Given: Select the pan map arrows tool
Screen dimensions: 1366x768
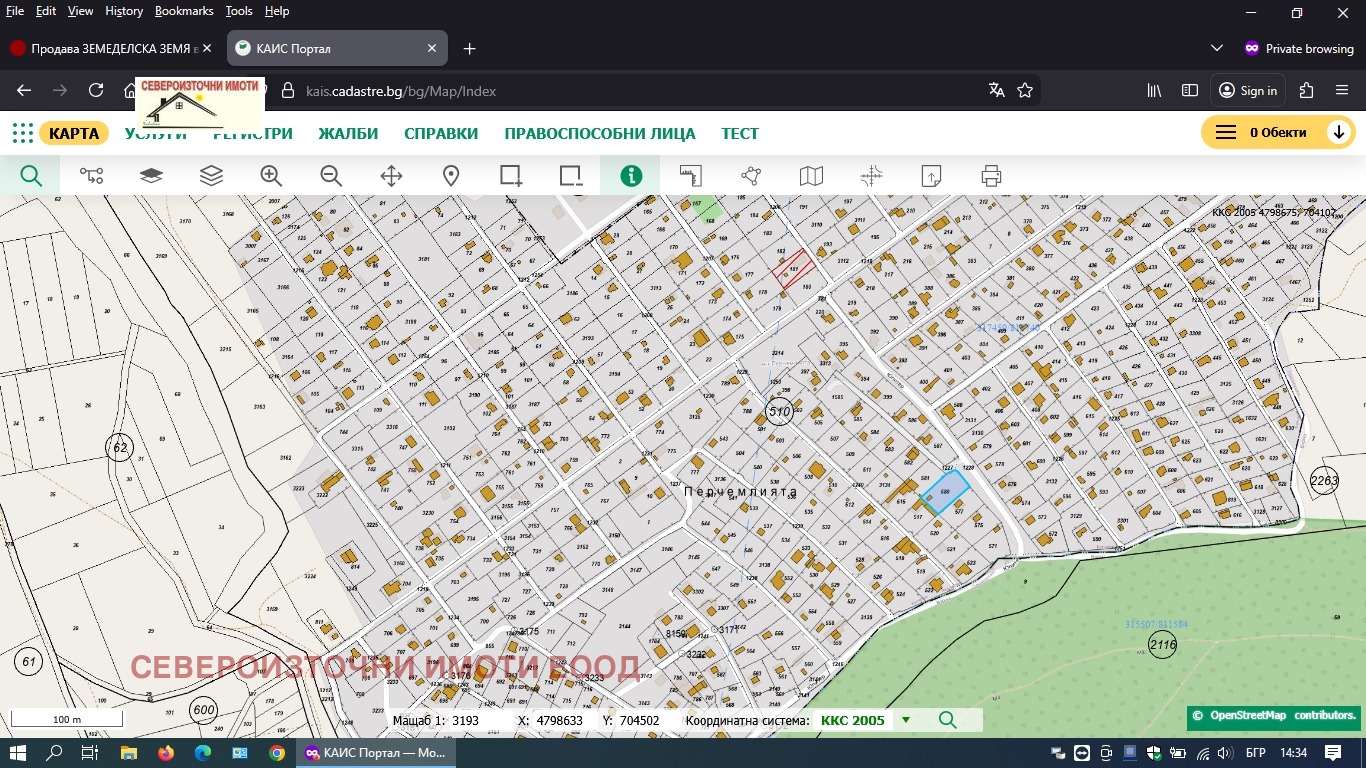Looking at the screenshot, I should point(391,176).
